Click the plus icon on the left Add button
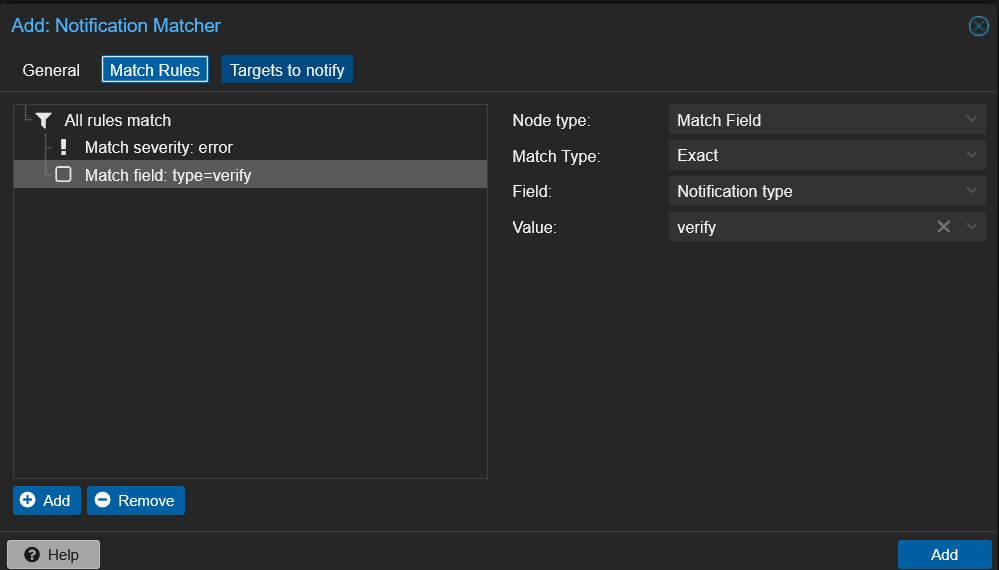This screenshot has width=999, height=570. (x=28, y=500)
